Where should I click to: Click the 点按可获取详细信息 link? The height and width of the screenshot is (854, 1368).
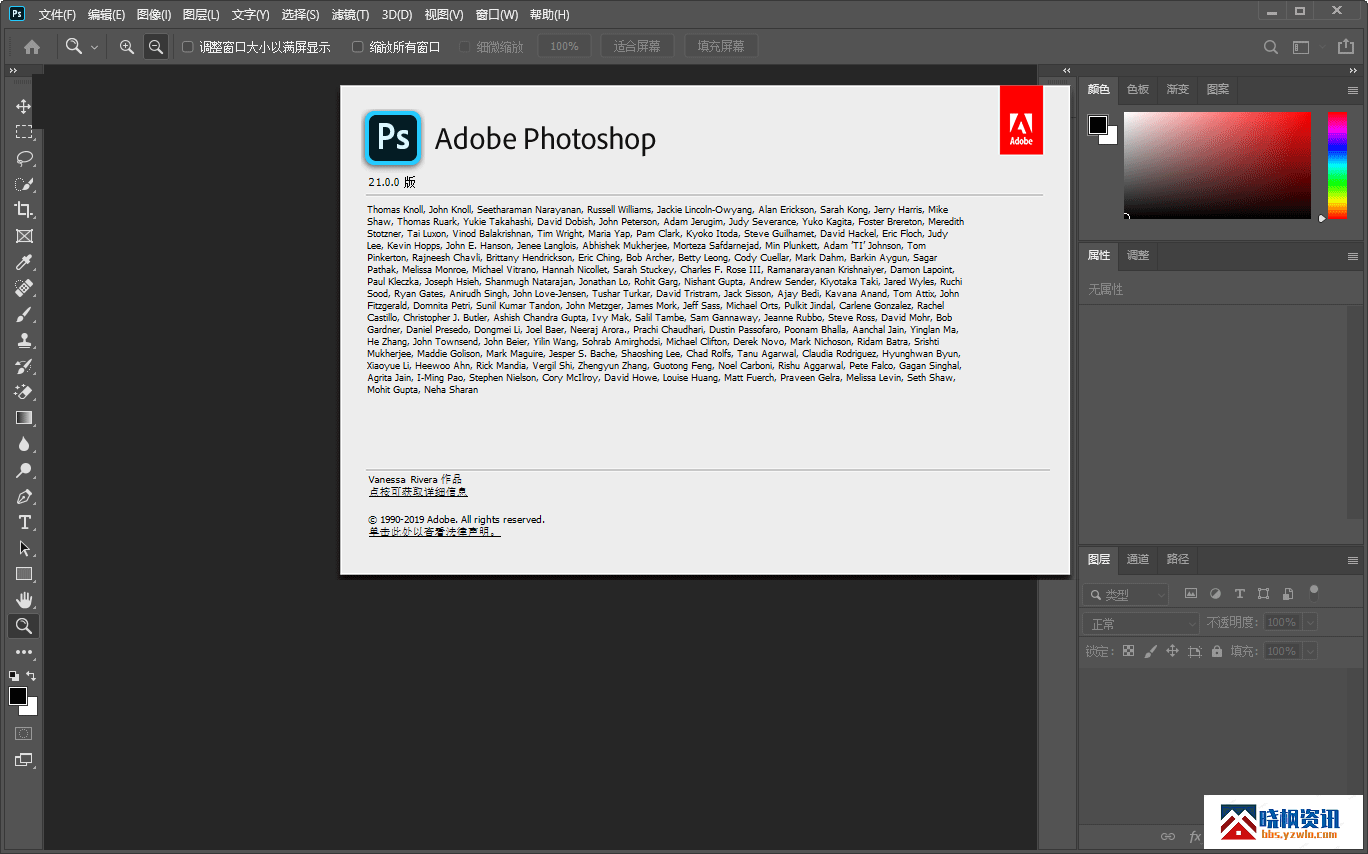click(418, 492)
